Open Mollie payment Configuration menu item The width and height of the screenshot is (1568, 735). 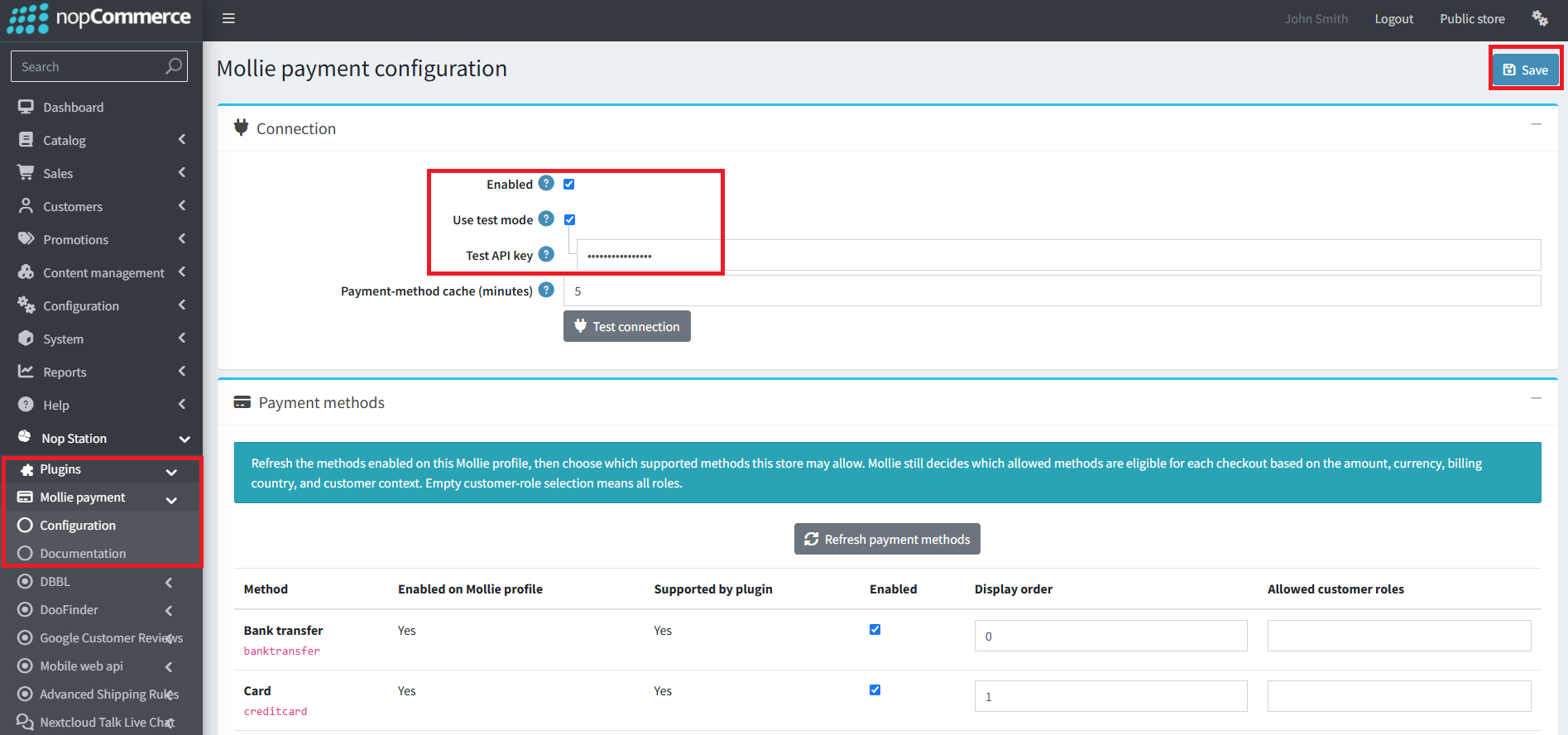(x=78, y=526)
